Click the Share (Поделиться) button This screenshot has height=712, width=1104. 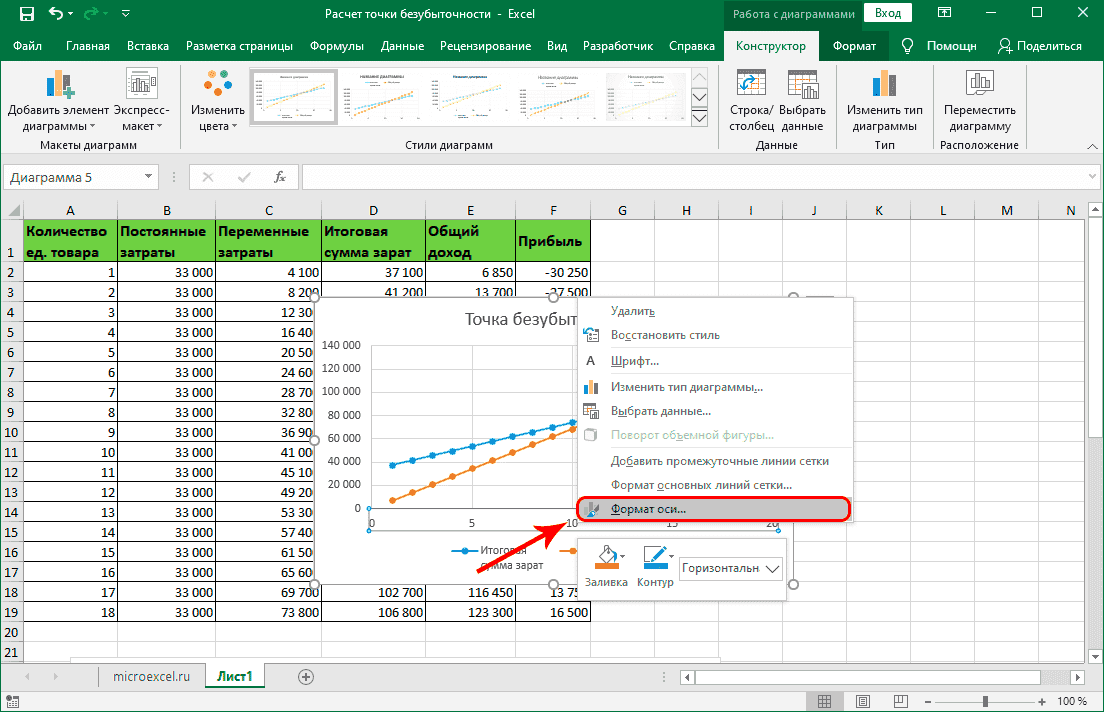[x=1040, y=46]
